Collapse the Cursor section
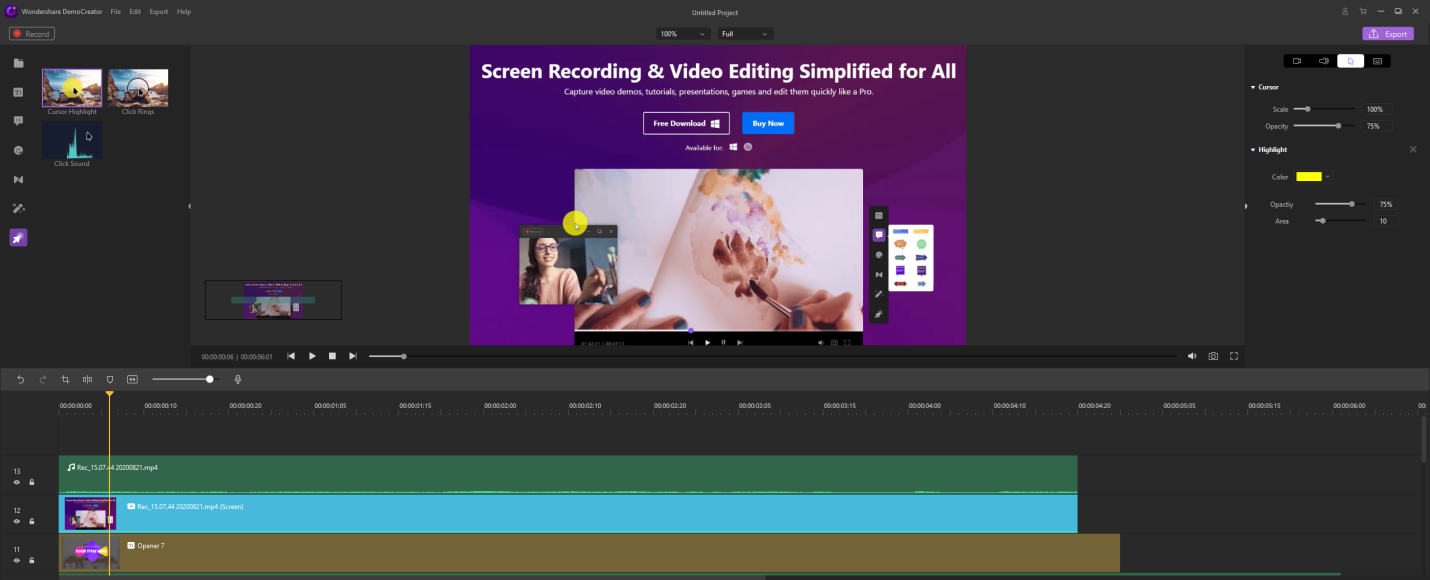The height and width of the screenshot is (580, 1430). point(1253,87)
